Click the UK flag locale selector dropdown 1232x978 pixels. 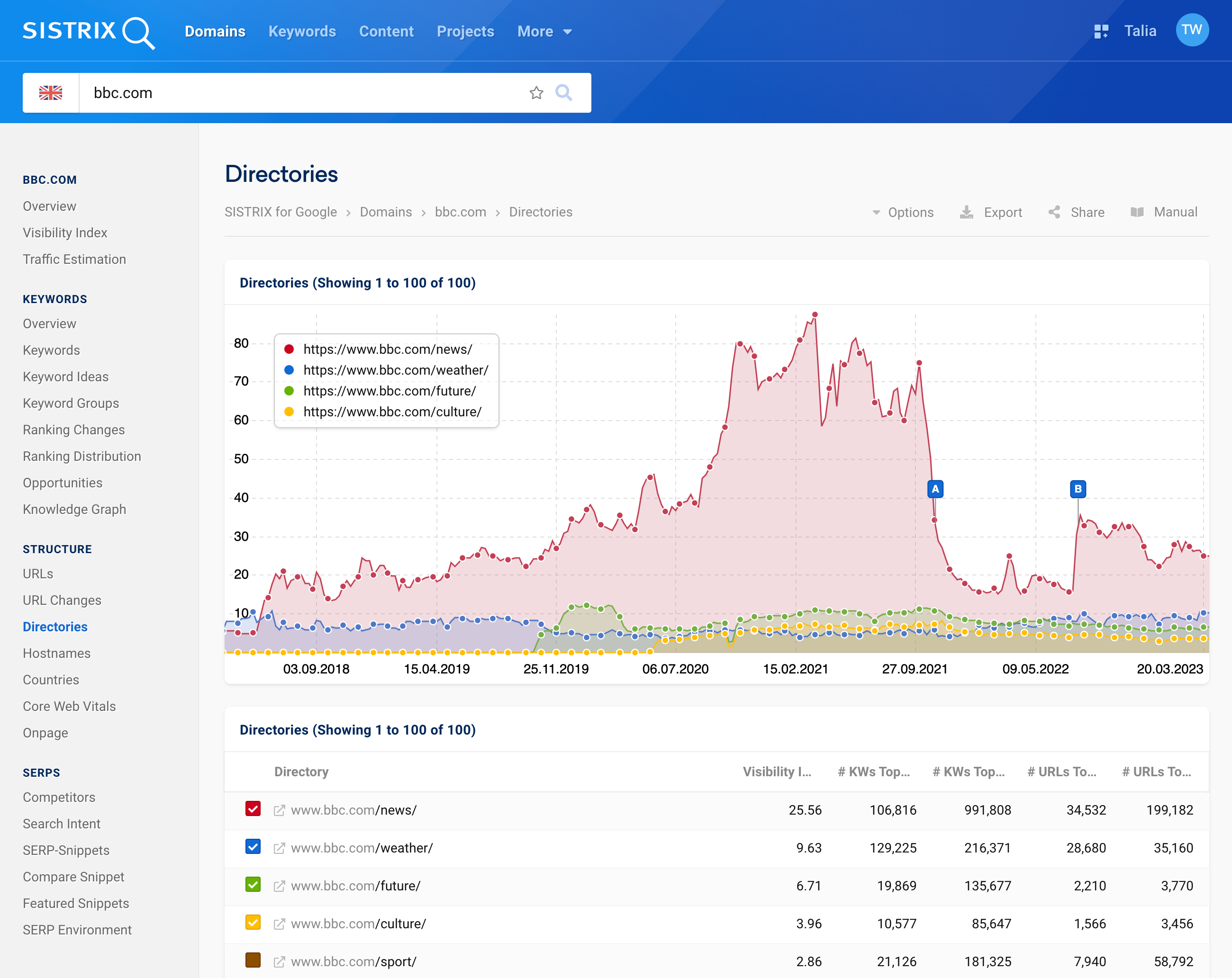click(x=51, y=92)
